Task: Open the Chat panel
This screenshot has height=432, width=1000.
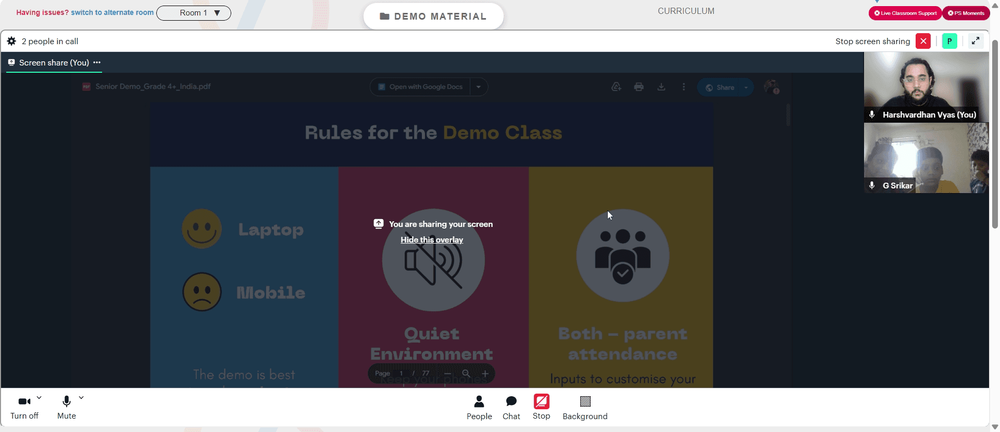Action: tap(511, 408)
